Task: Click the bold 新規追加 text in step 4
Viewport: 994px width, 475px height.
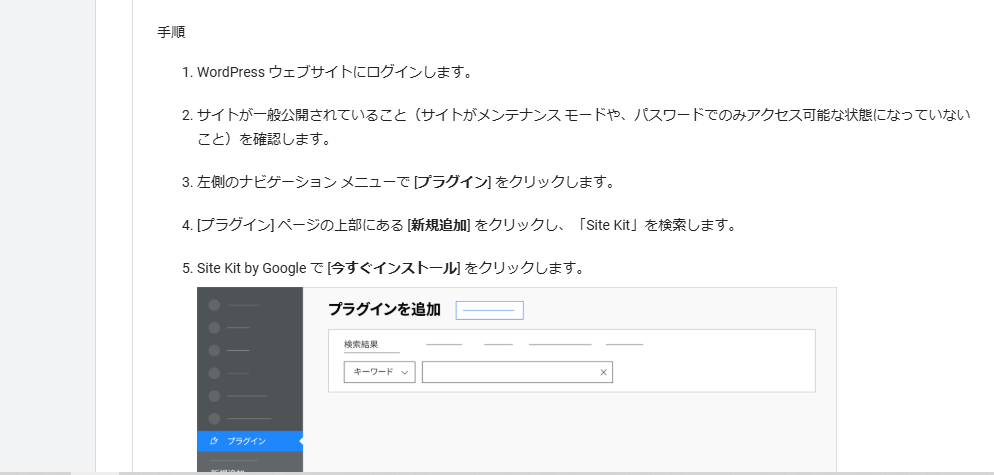Action: pyautogui.click(x=439, y=225)
